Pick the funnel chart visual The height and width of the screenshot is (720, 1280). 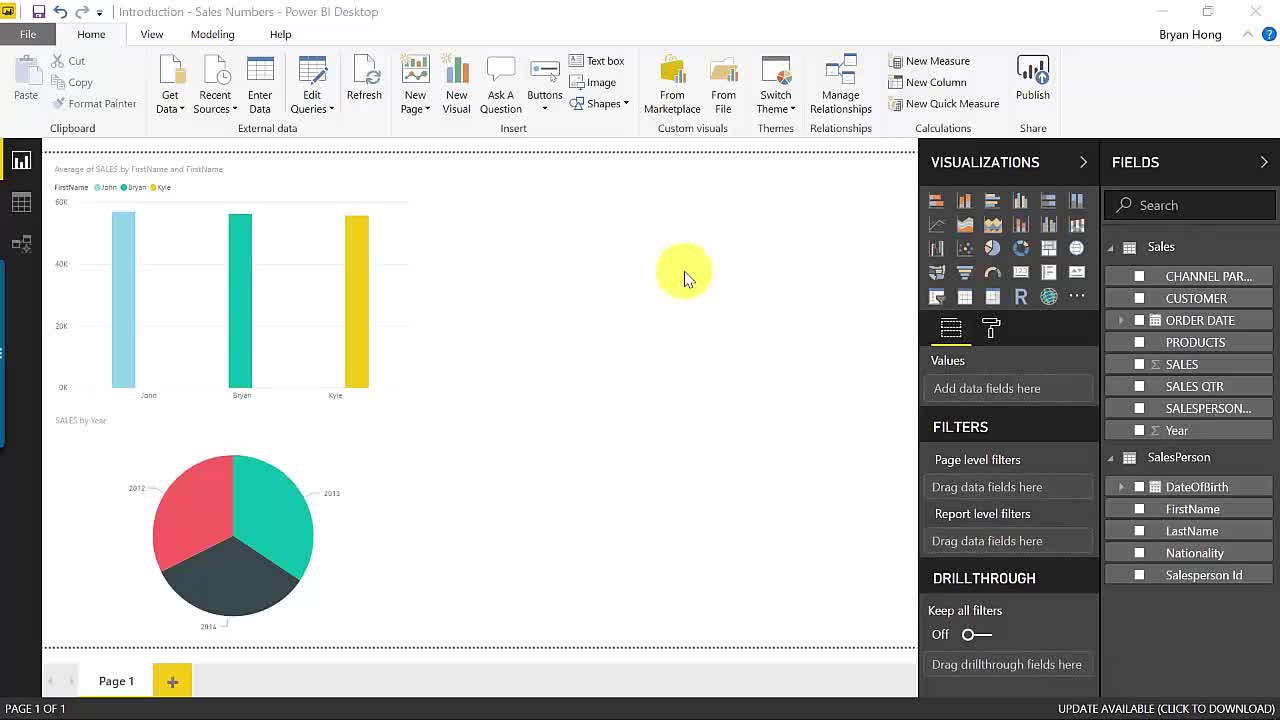point(964,272)
